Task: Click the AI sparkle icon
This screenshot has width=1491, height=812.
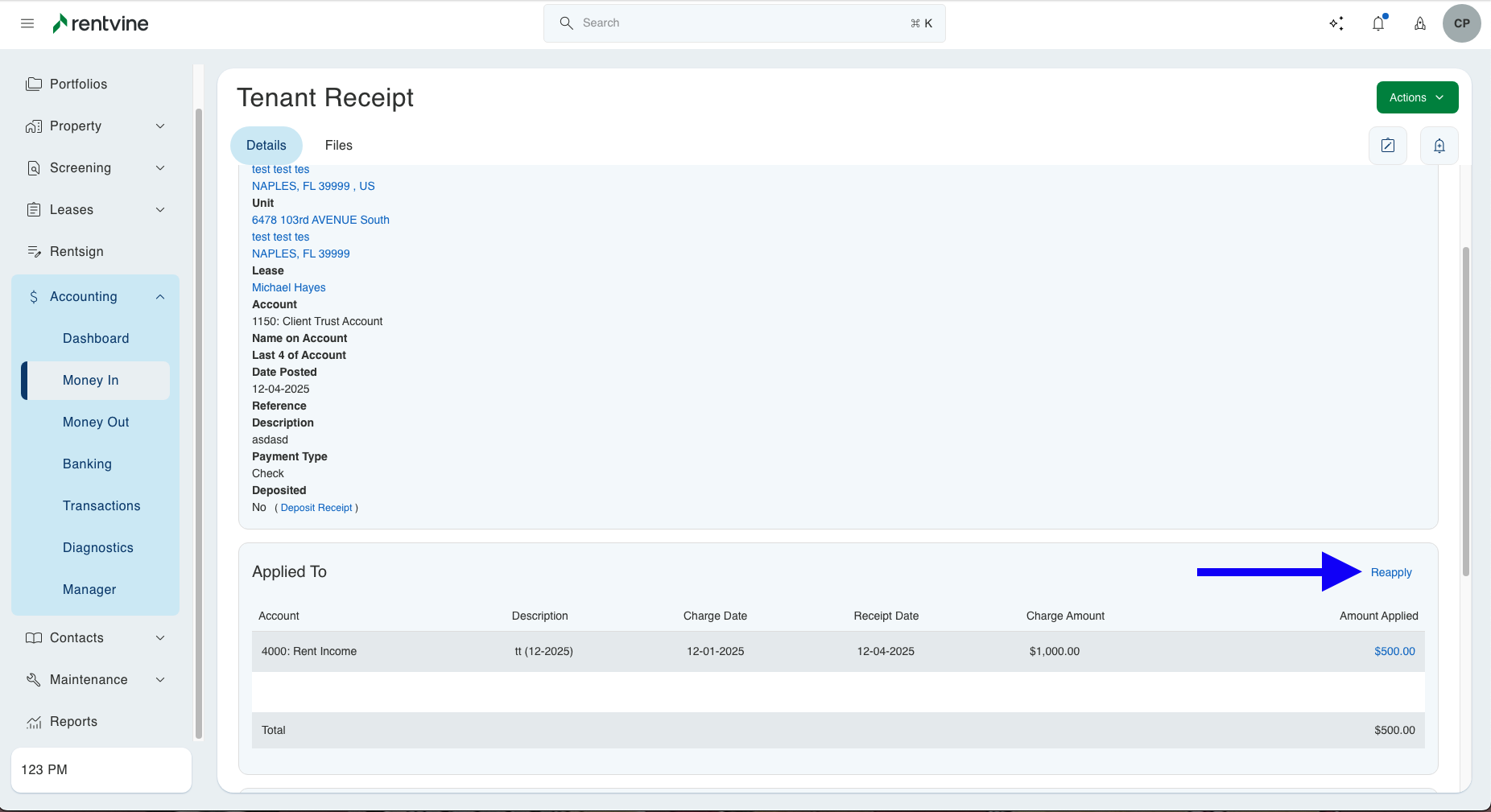Action: 1336,23
